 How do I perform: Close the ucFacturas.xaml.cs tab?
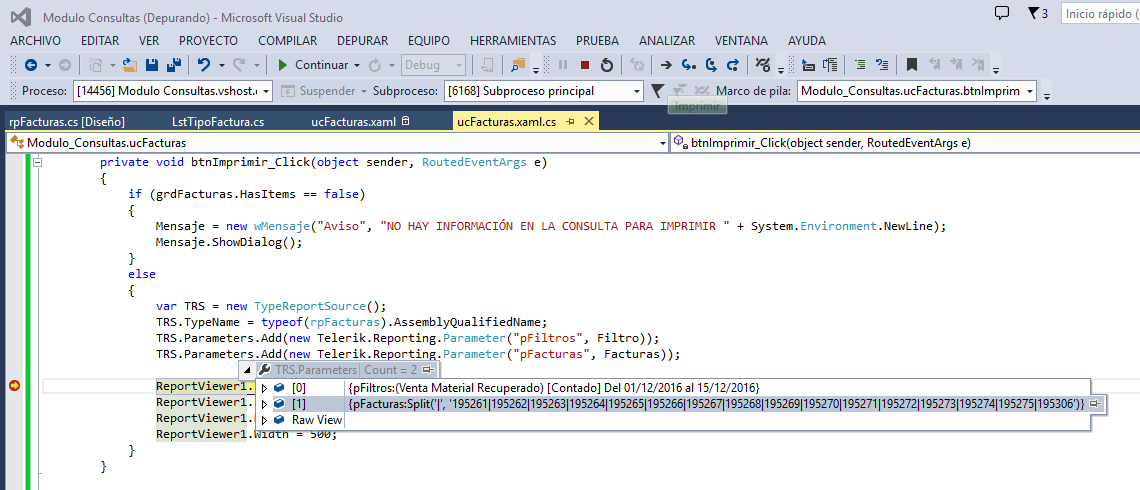click(x=588, y=122)
